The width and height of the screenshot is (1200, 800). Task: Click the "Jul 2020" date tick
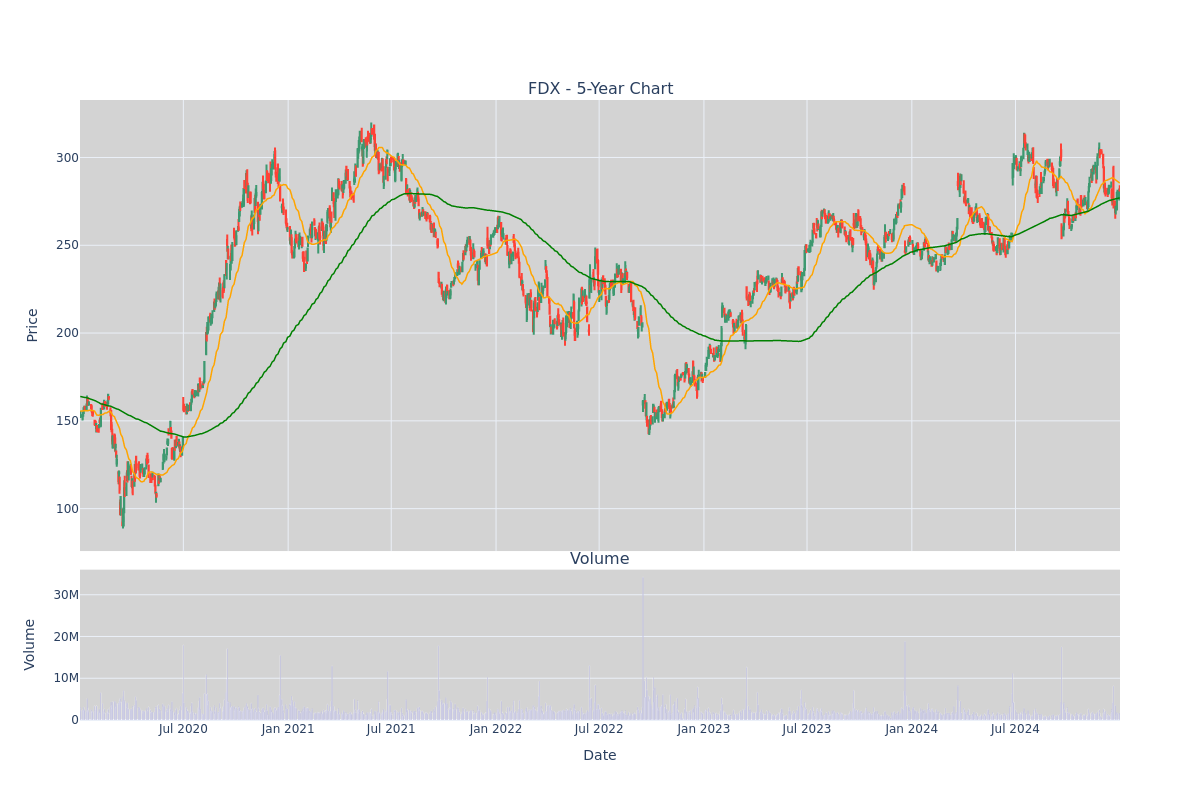(183, 729)
